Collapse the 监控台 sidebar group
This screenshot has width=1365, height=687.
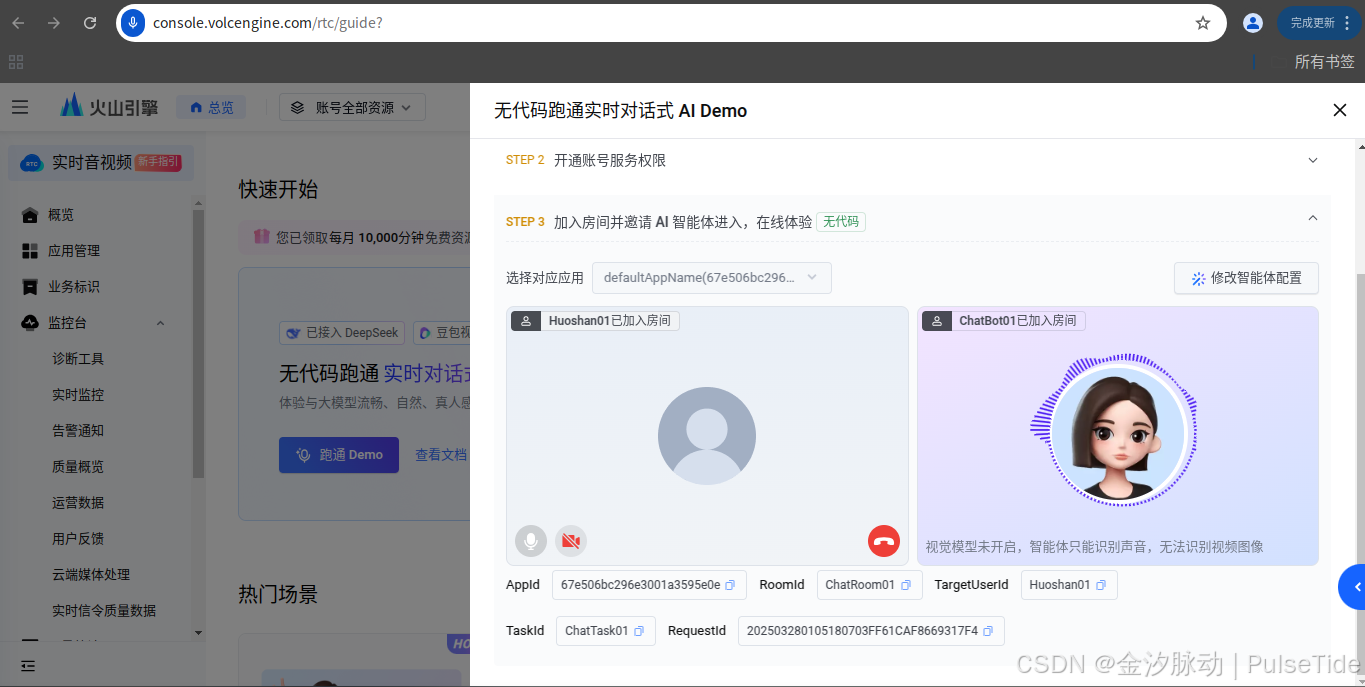160,323
